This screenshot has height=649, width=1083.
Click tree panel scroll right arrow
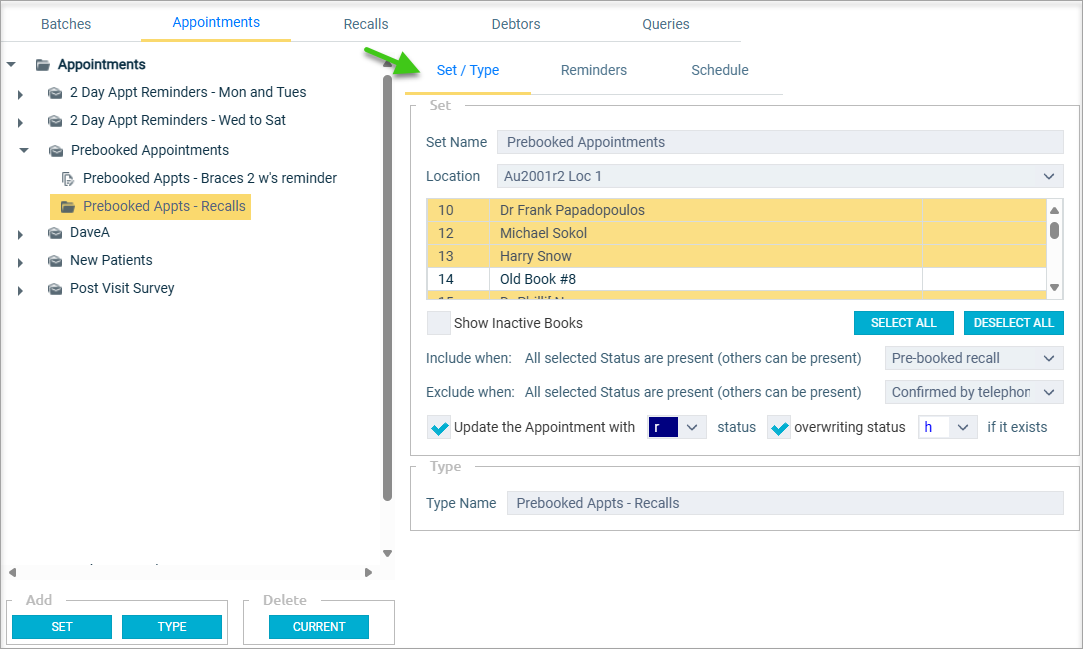coord(368,572)
